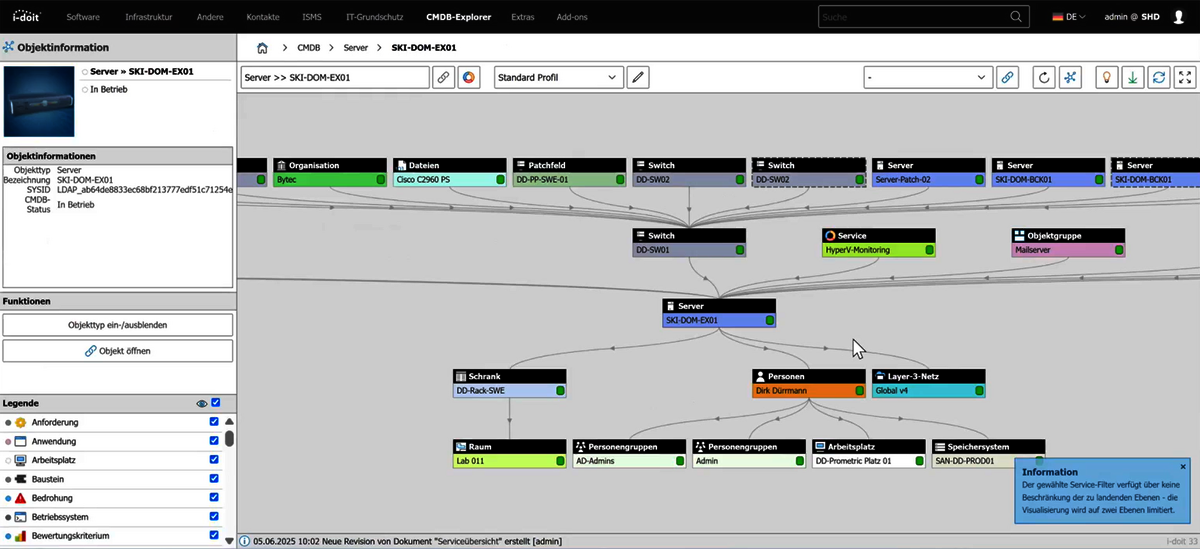Click the link icon next to object field

[x=443, y=77]
